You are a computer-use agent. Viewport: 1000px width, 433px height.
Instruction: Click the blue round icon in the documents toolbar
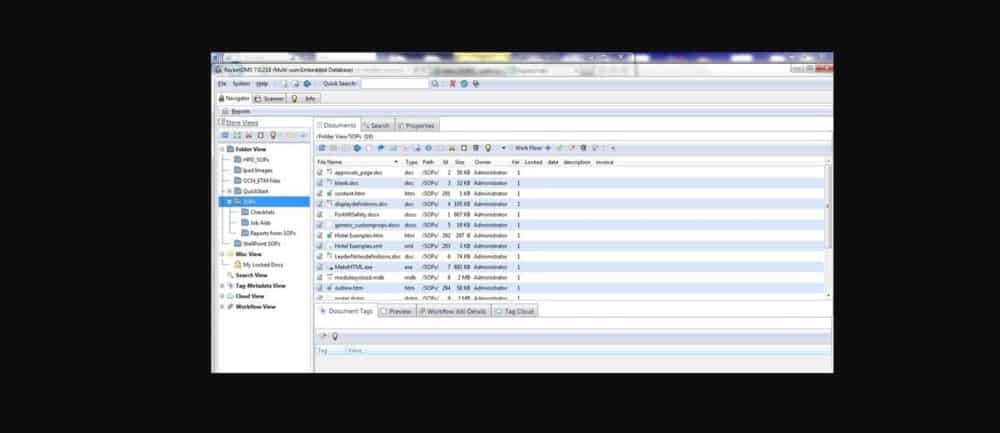tap(357, 148)
